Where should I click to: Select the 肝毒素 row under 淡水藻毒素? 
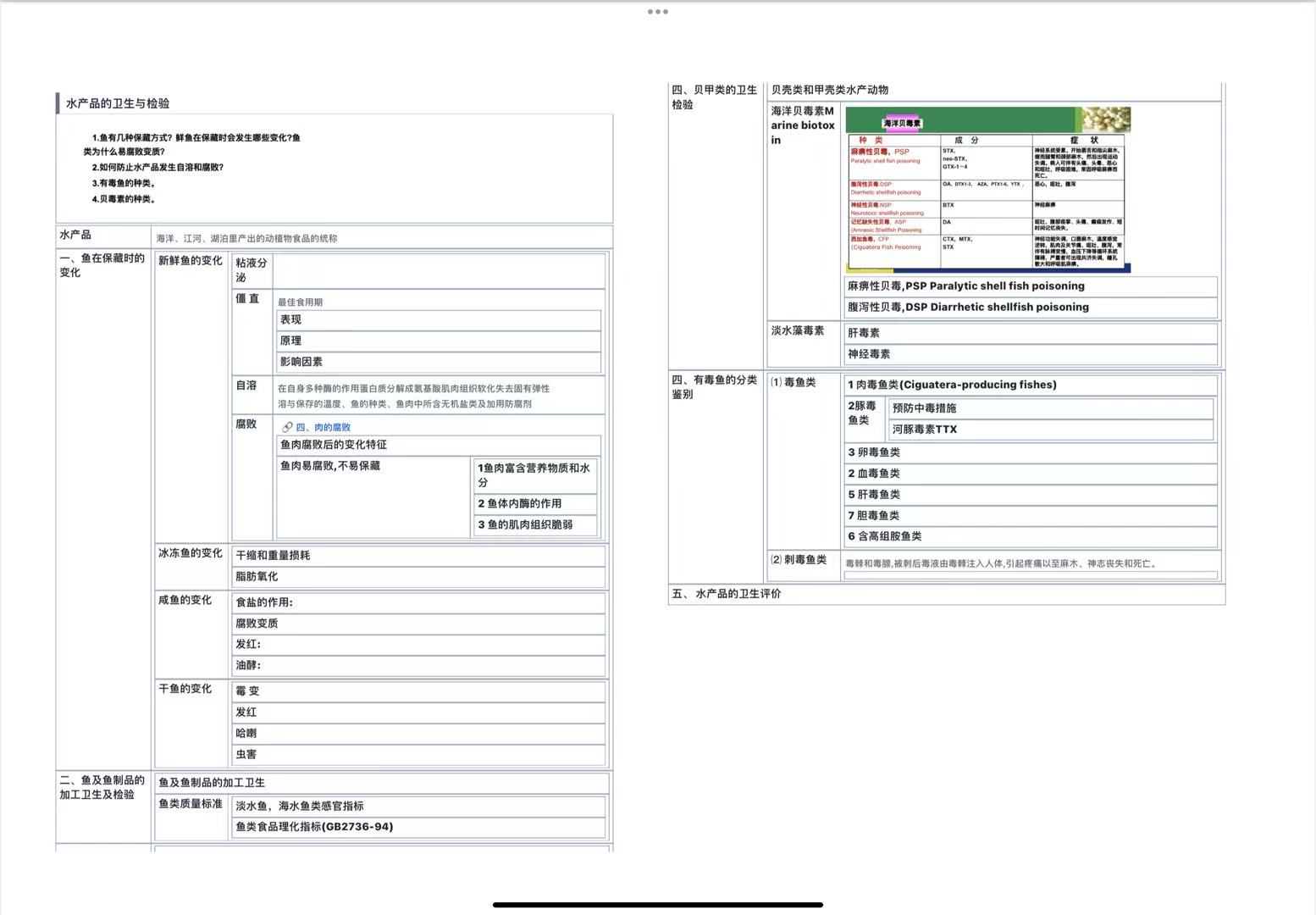(x=1030, y=333)
